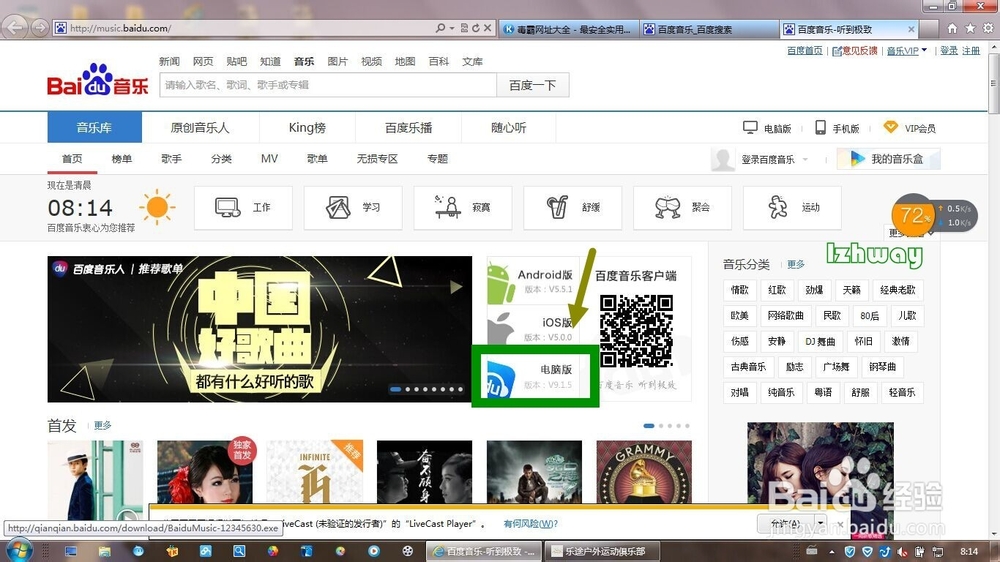Switch to 随心听 tab
The width and height of the screenshot is (1000, 562).
pyautogui.click(x=508, y=128)
